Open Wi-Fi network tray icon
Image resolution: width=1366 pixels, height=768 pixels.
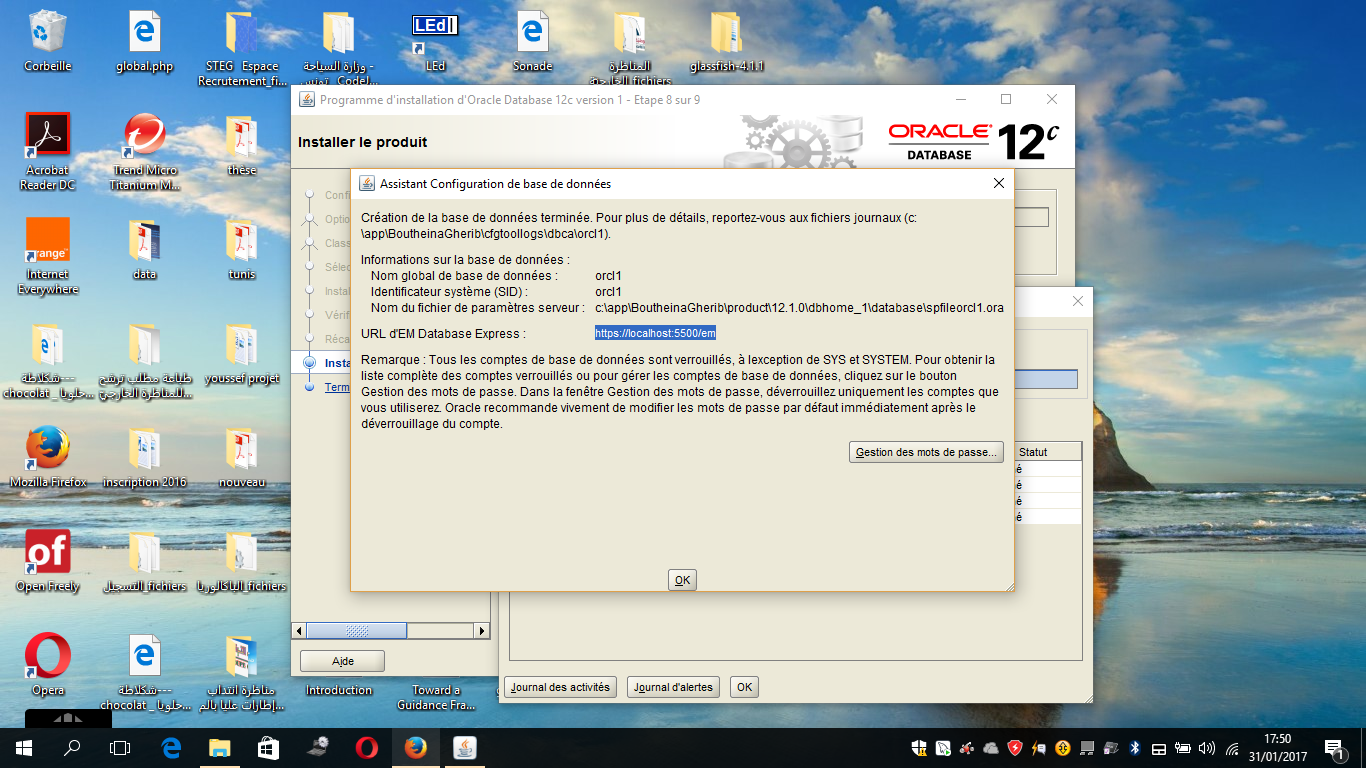pos(1231,748)
